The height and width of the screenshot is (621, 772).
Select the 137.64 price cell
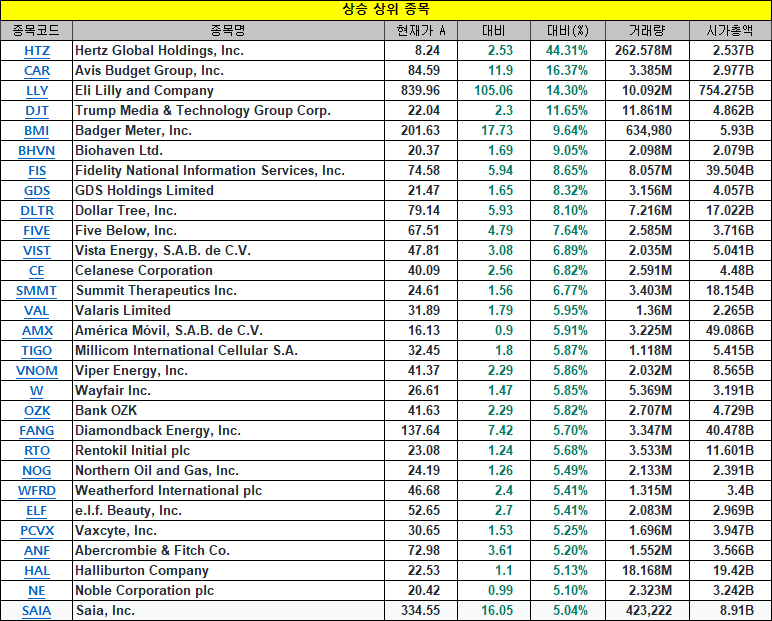tap(421, 431)
